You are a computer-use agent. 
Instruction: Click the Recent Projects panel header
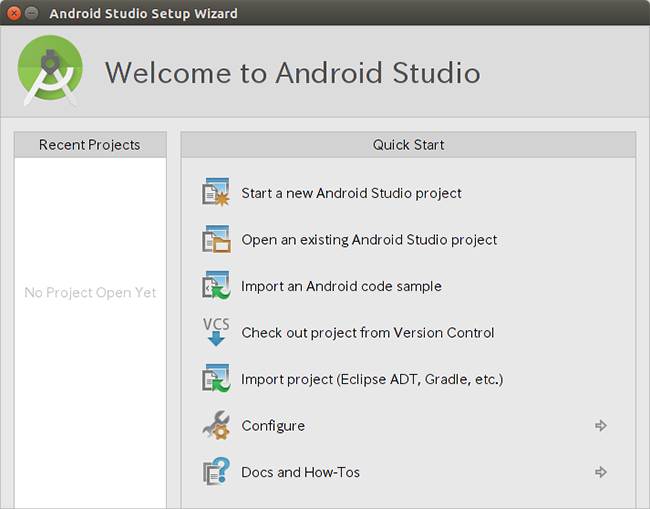click(90, 145)
